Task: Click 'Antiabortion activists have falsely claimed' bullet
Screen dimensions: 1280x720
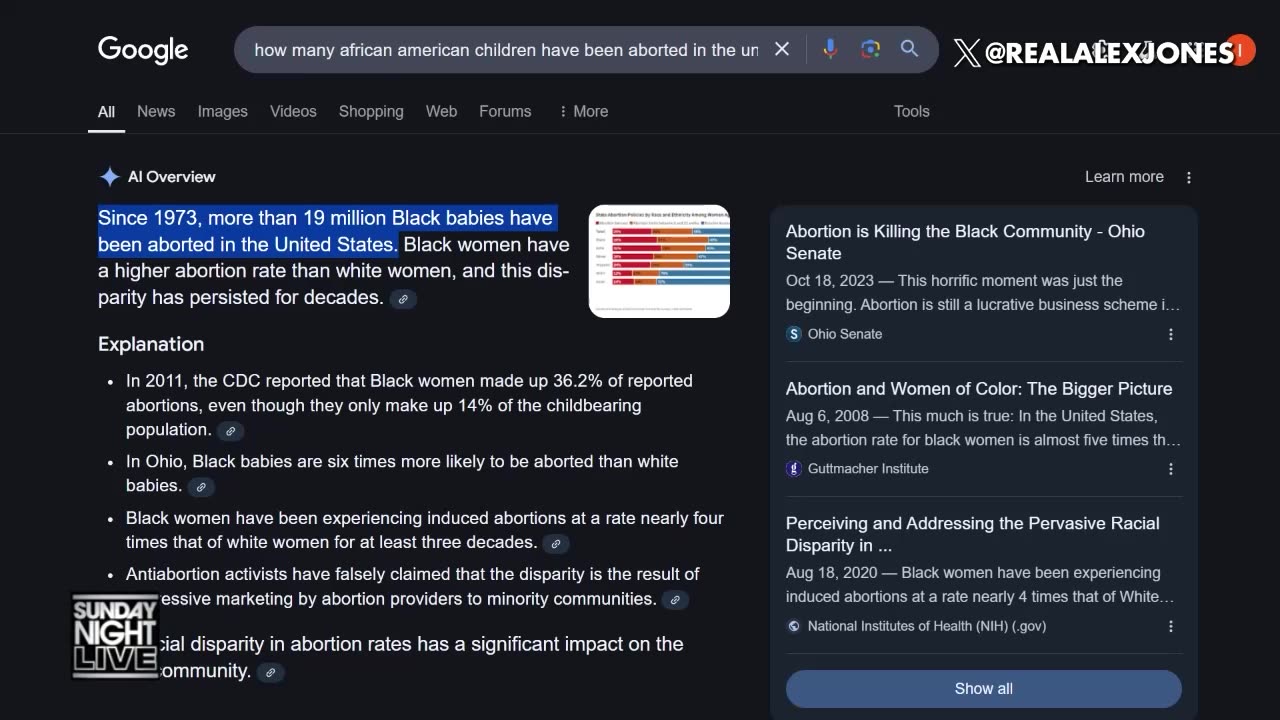Action: pos(412,587)
